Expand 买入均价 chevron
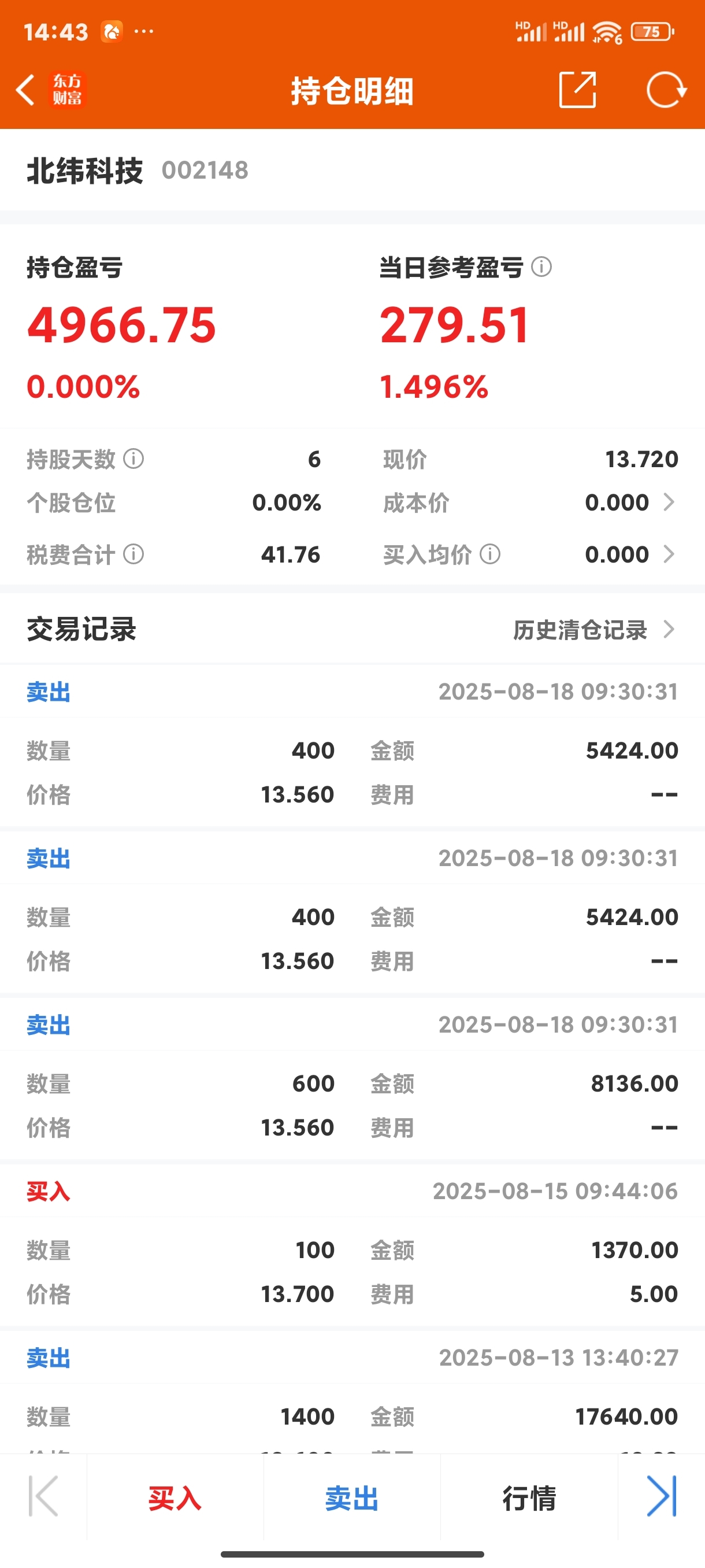 [669, 554]
